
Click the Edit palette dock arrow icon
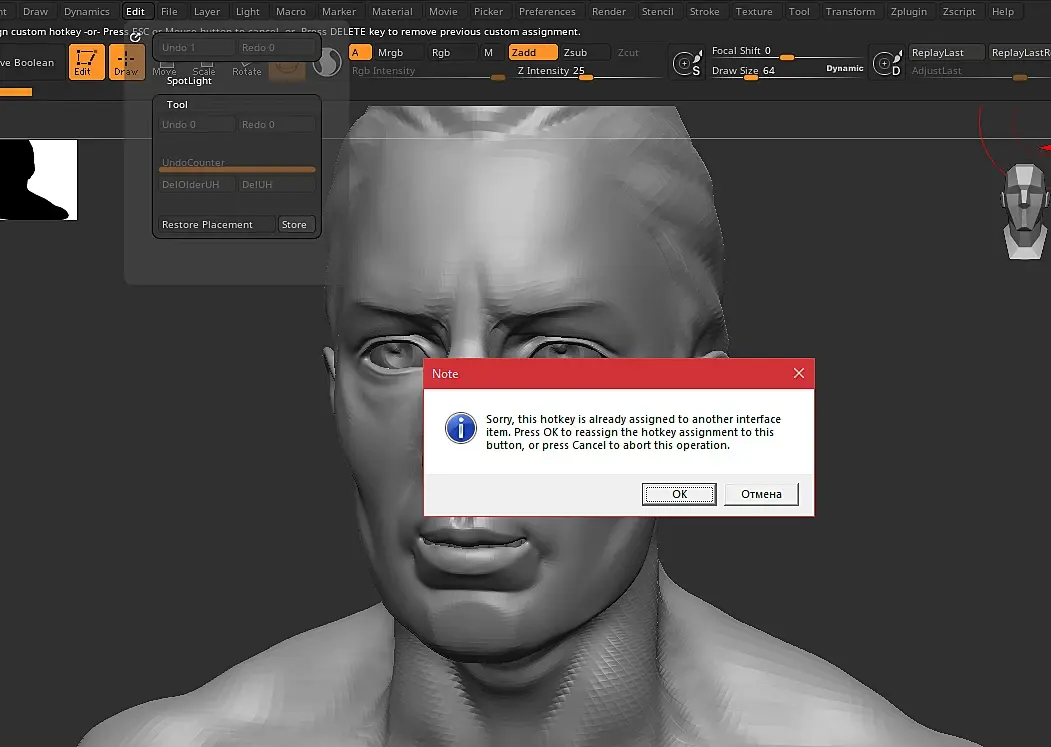[x=135, y=37]
